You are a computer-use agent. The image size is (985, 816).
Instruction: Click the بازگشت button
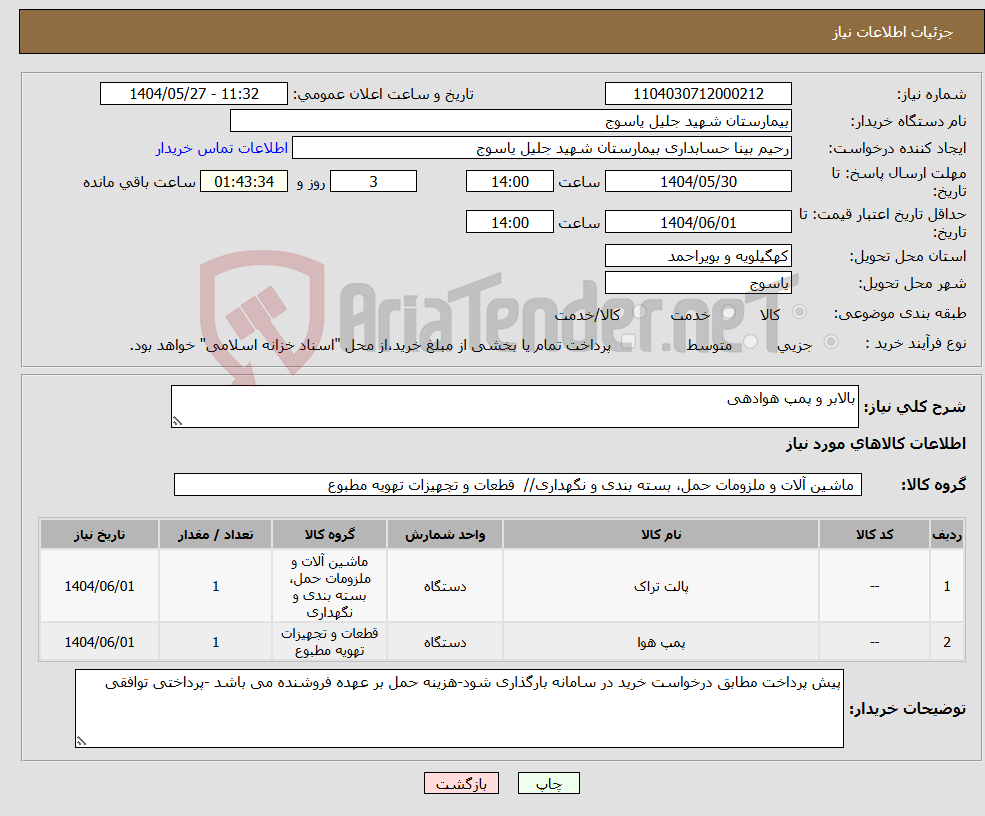pyautogui.click(x=461, y=783)
